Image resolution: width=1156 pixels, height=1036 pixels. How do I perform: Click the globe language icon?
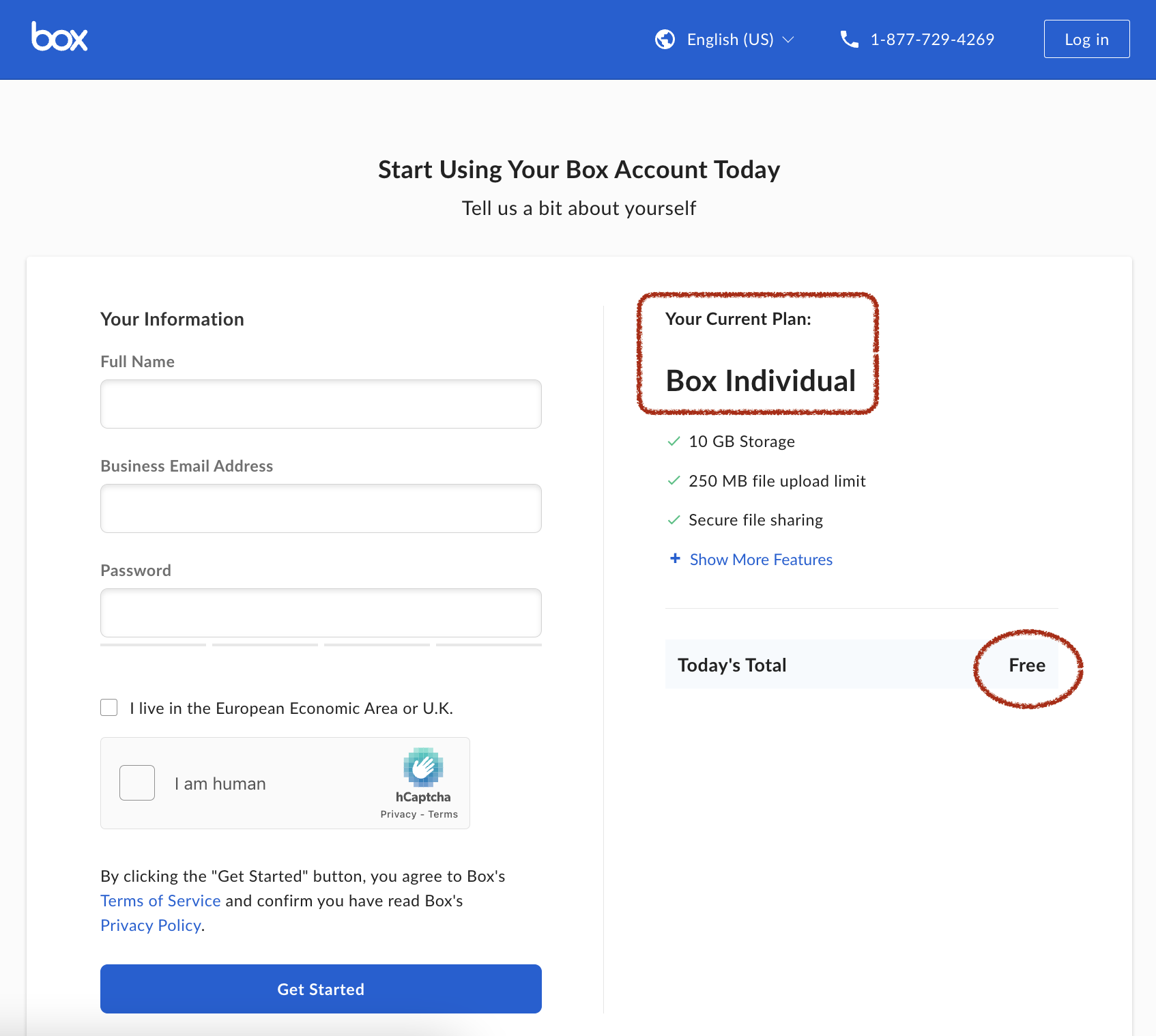tap(665, 40)
